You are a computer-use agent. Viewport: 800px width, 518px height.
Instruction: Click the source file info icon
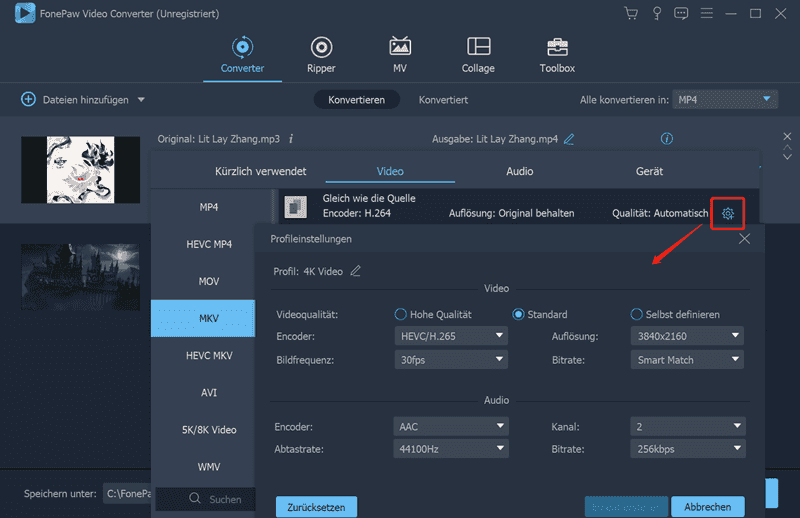tap(291, 139)
